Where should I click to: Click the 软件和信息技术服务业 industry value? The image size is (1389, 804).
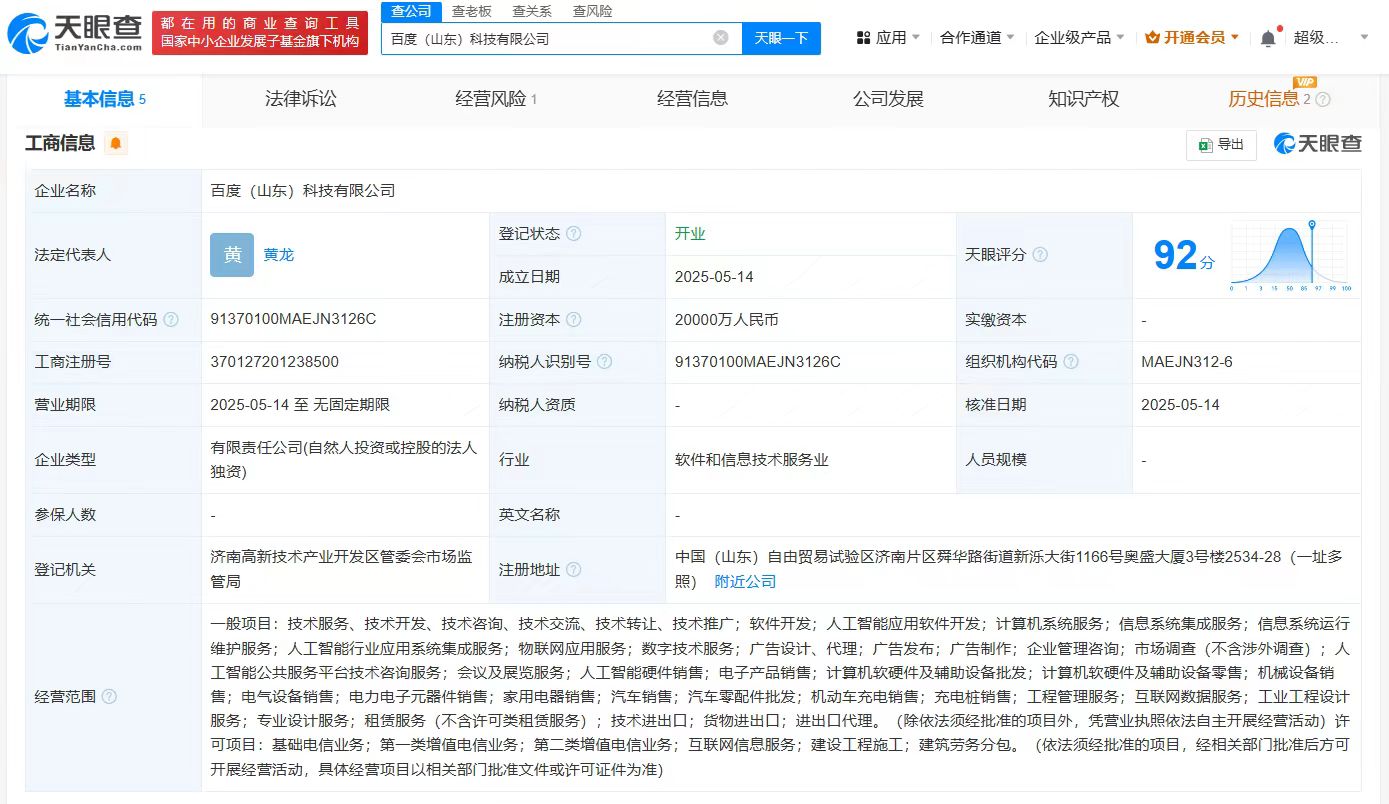pyautogui.click(x=752, y=460)
